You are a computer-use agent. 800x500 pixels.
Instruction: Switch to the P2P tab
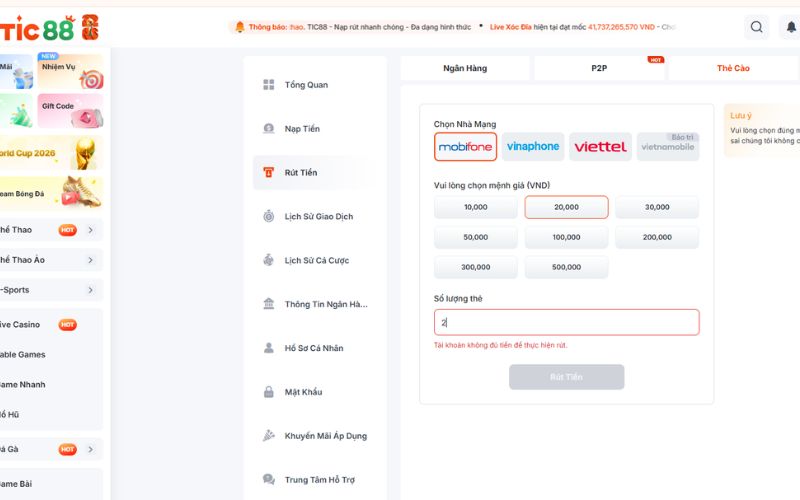[x=599, y=68]
